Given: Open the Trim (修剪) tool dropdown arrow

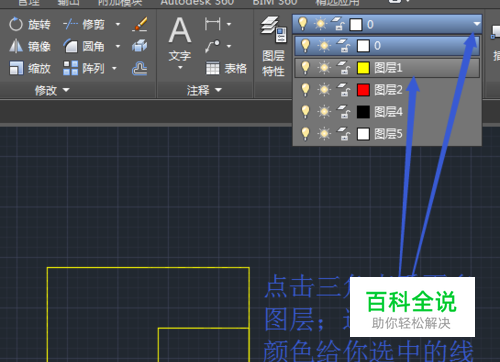Looking at the screenshot, I should (x=118, y=24).
